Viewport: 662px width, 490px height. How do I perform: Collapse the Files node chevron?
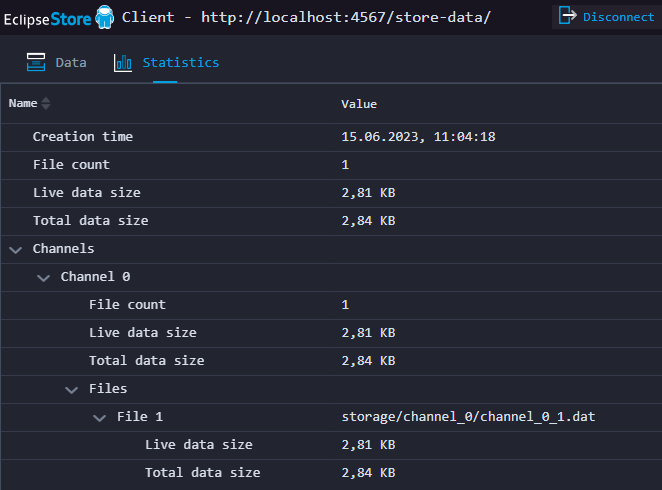click(71, 390)
